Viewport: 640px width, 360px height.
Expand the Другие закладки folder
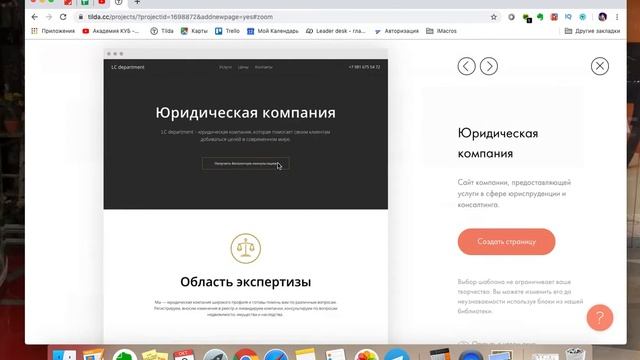click(592, 31)
